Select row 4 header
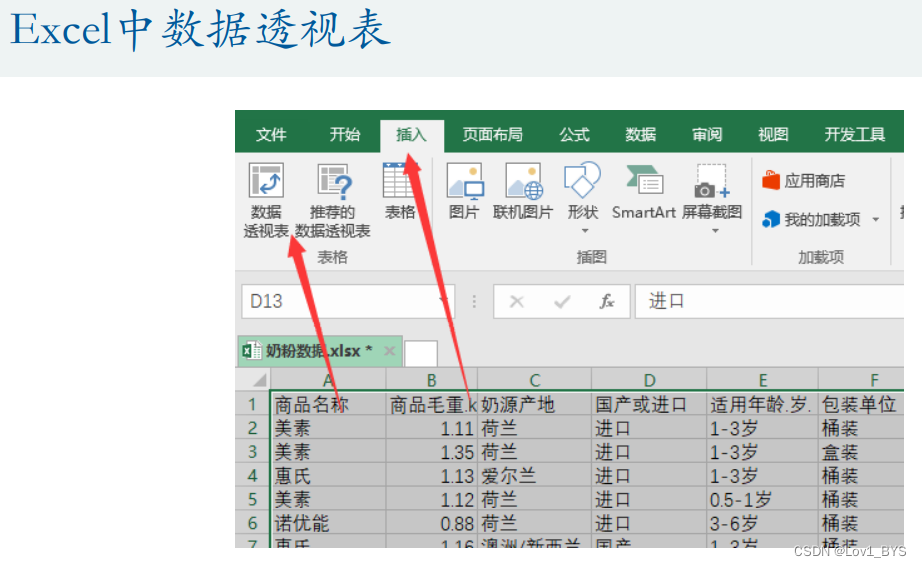Viewport: 922px width, 567px height. click(253, 475)
